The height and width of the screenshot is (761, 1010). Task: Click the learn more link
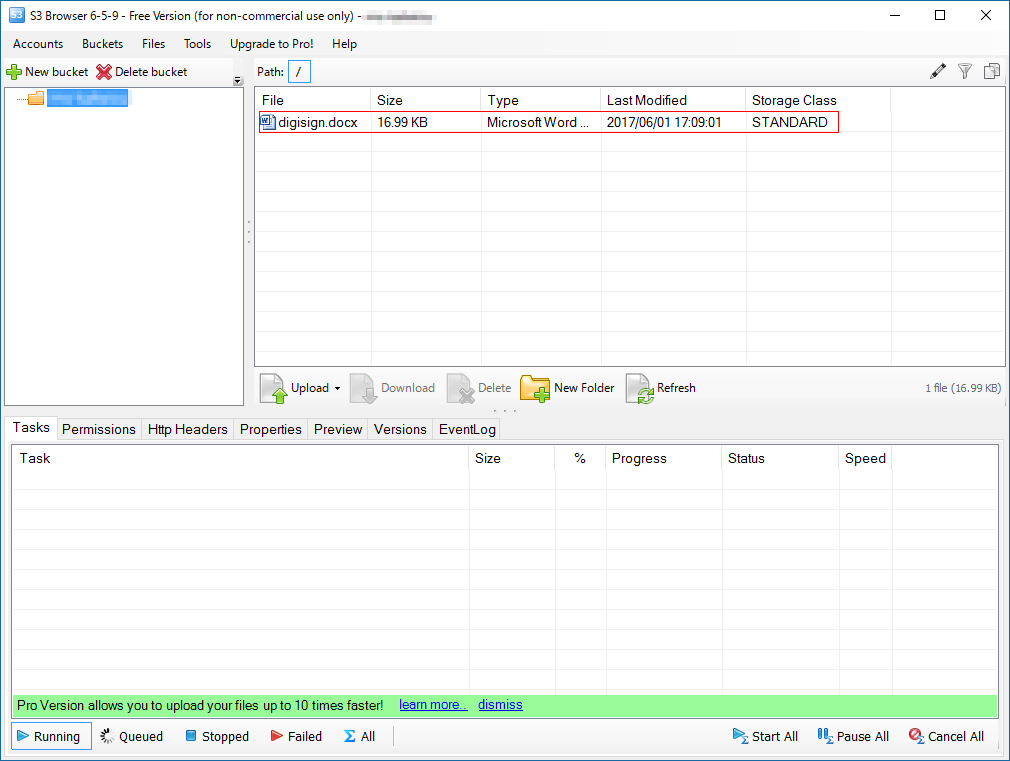click(433, 705)
